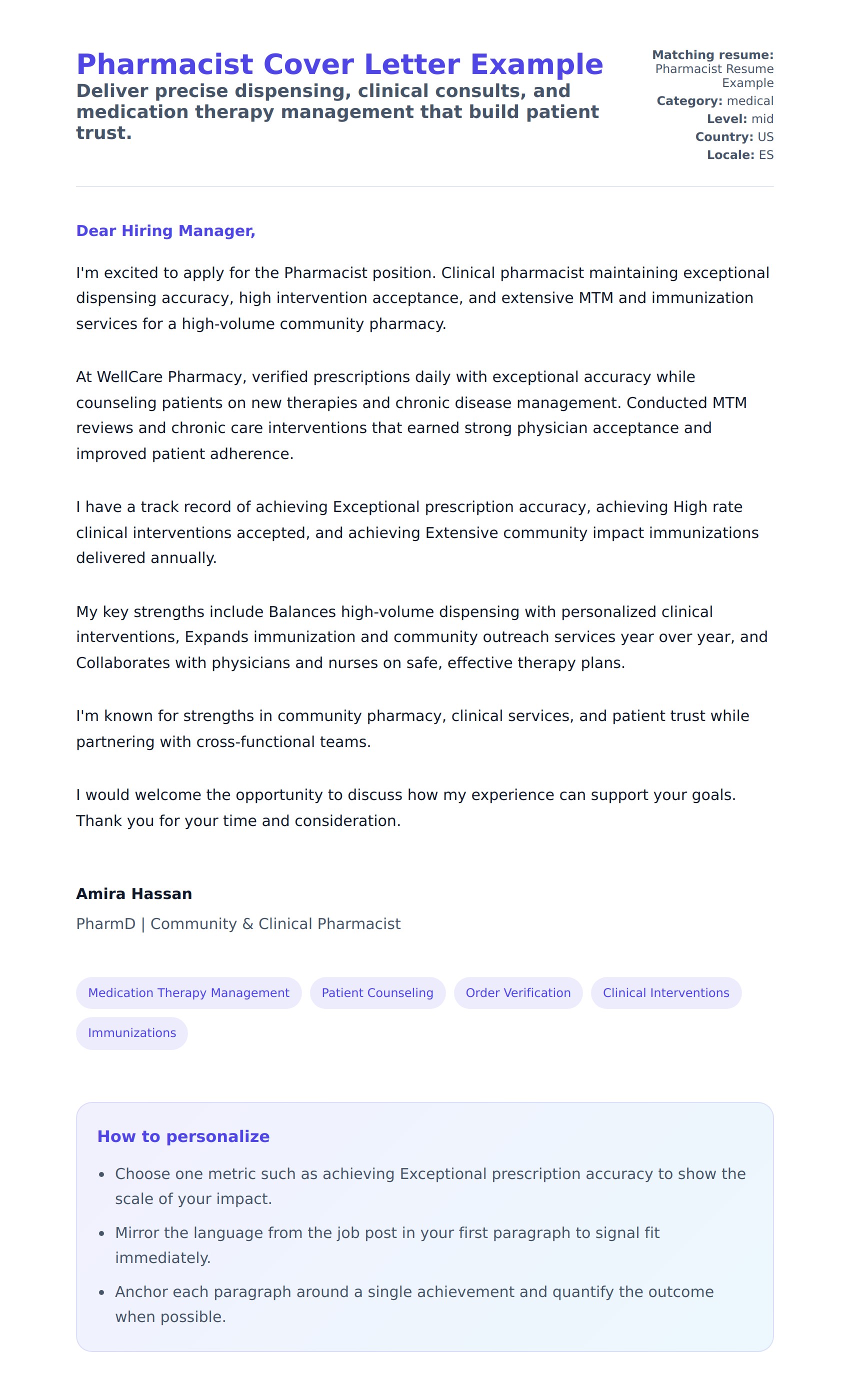Click the Dear Hiring Manager greeting
850x1400 pixels.
click(x=165, y=230)
